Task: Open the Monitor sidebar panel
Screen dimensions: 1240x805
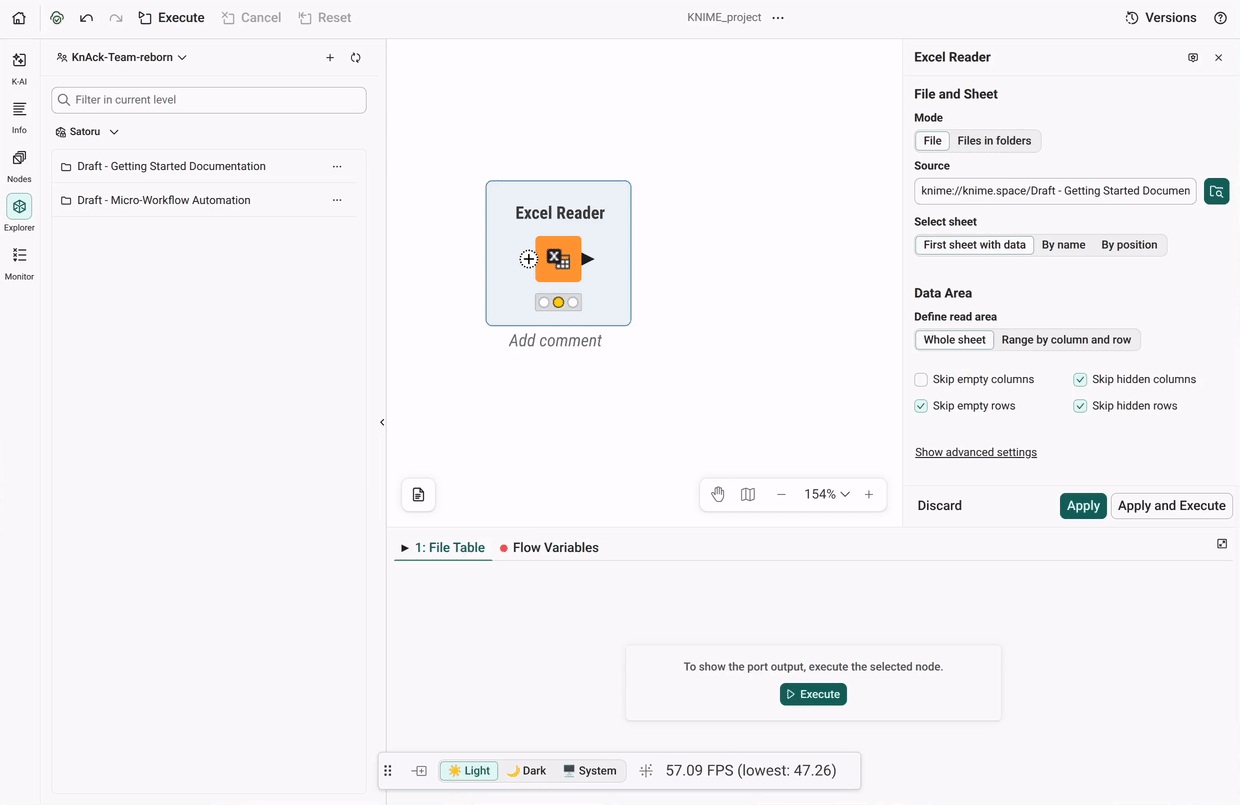Action: (19, 264)
